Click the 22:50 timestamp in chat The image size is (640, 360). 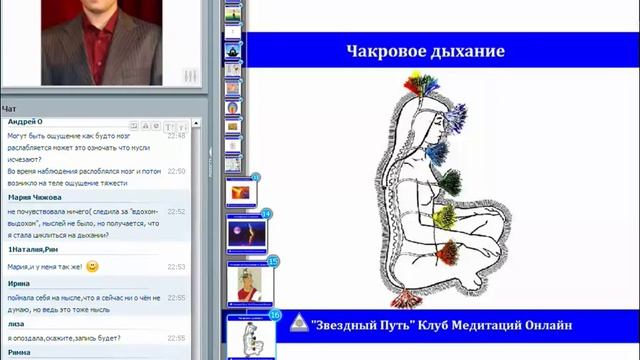pos(176,171)
